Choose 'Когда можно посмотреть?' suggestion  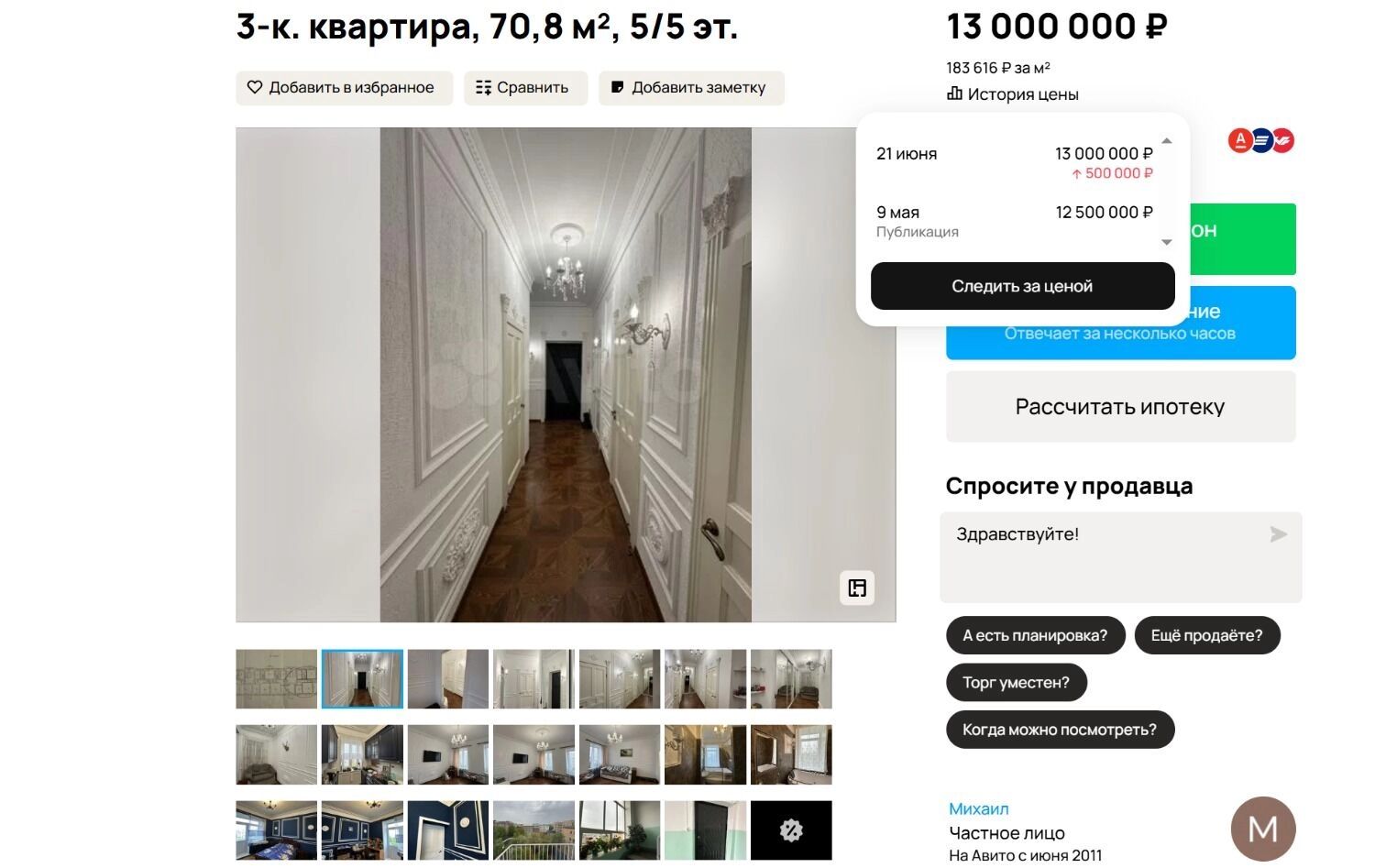point(1060,730)
